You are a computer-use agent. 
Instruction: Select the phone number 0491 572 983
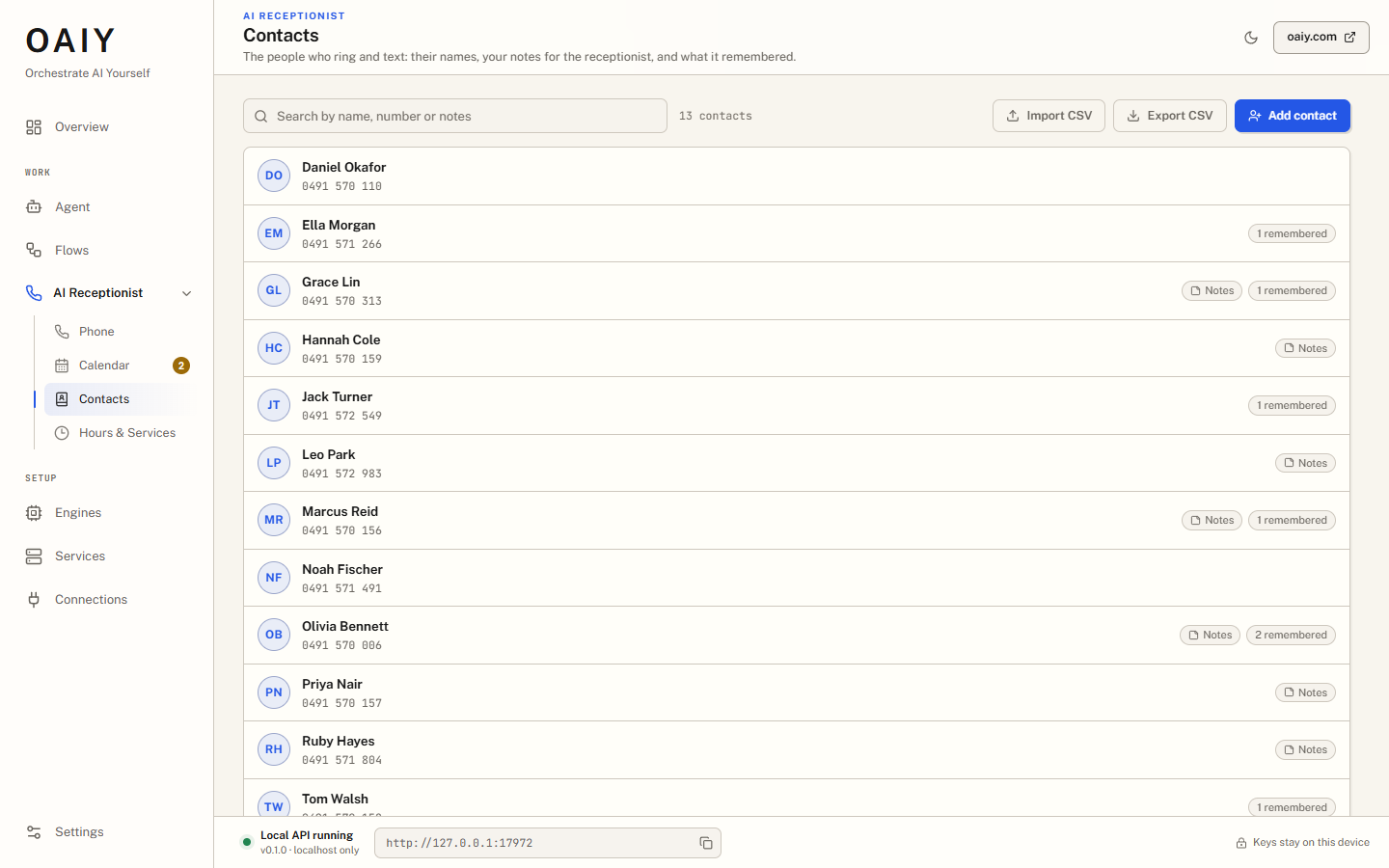click(341, 474)
